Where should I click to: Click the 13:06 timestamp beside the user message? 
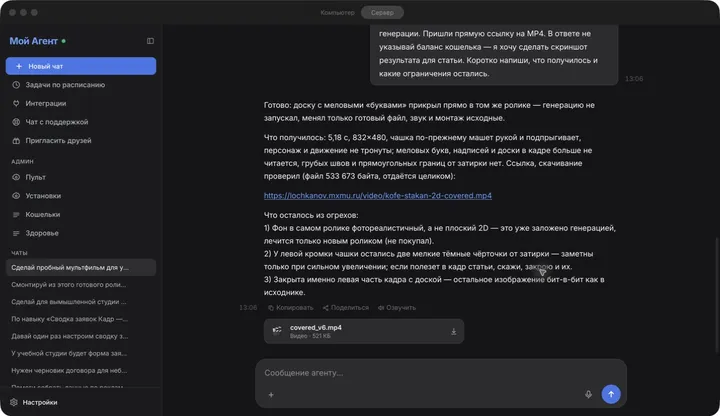[x=634, y=79]
